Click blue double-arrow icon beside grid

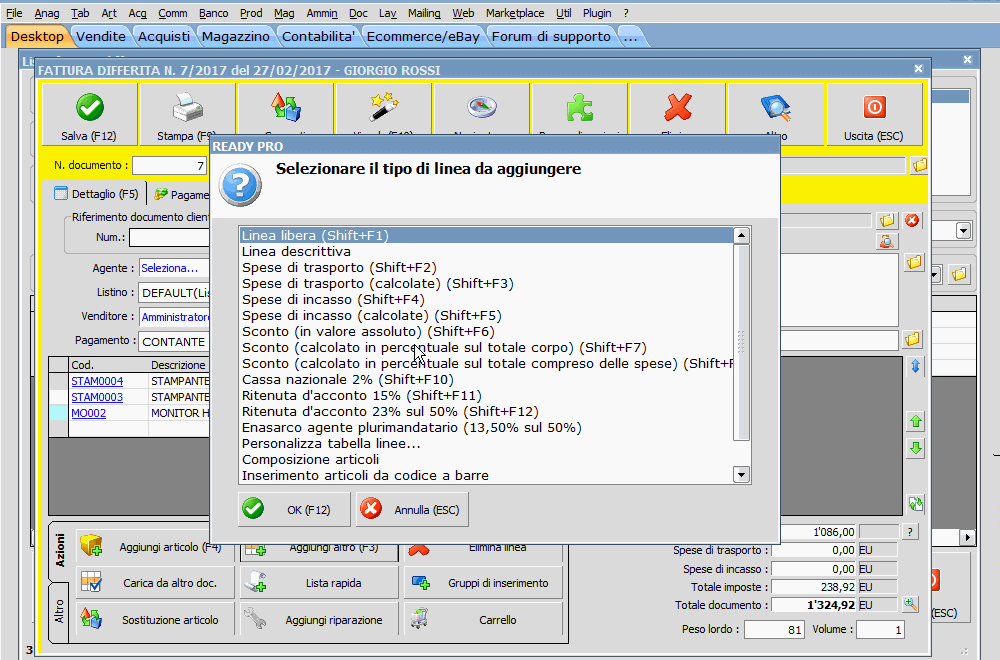tap(916, 366)
